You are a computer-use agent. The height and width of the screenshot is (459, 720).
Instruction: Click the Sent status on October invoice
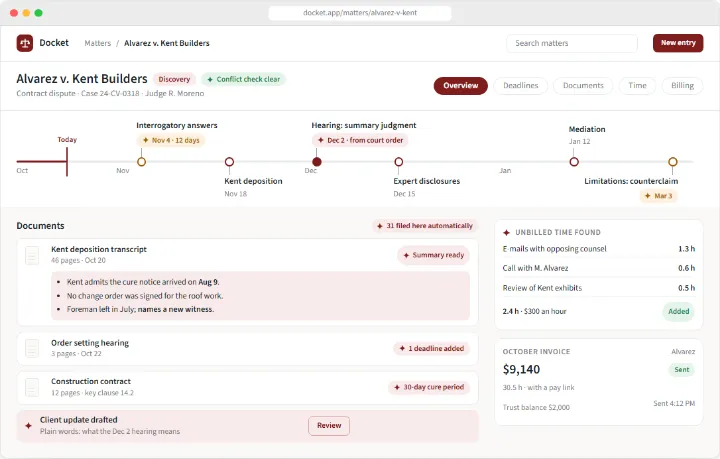pyautogui.click(x=681, y=369)
